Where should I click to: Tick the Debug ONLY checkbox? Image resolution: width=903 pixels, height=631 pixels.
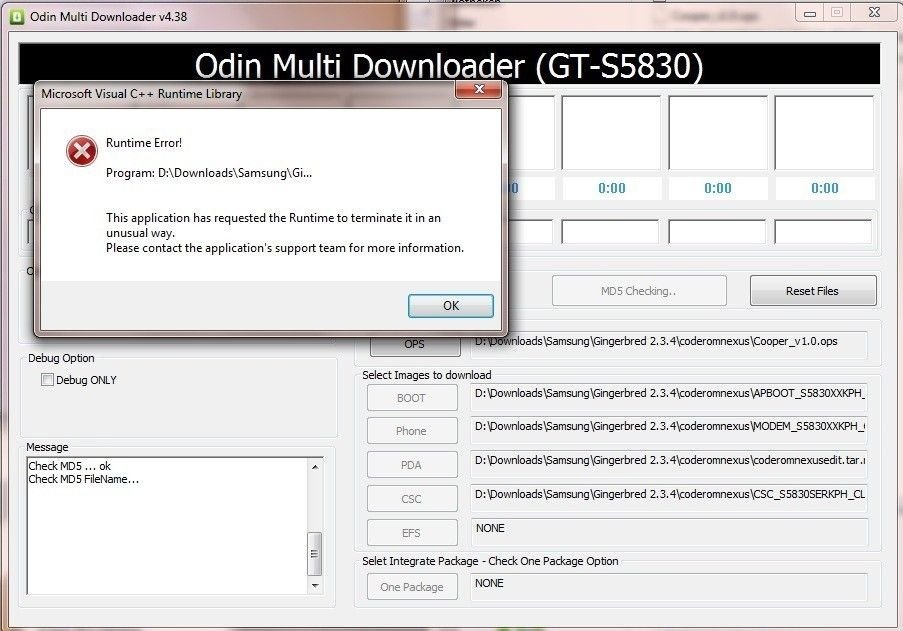tap(47, 379)
